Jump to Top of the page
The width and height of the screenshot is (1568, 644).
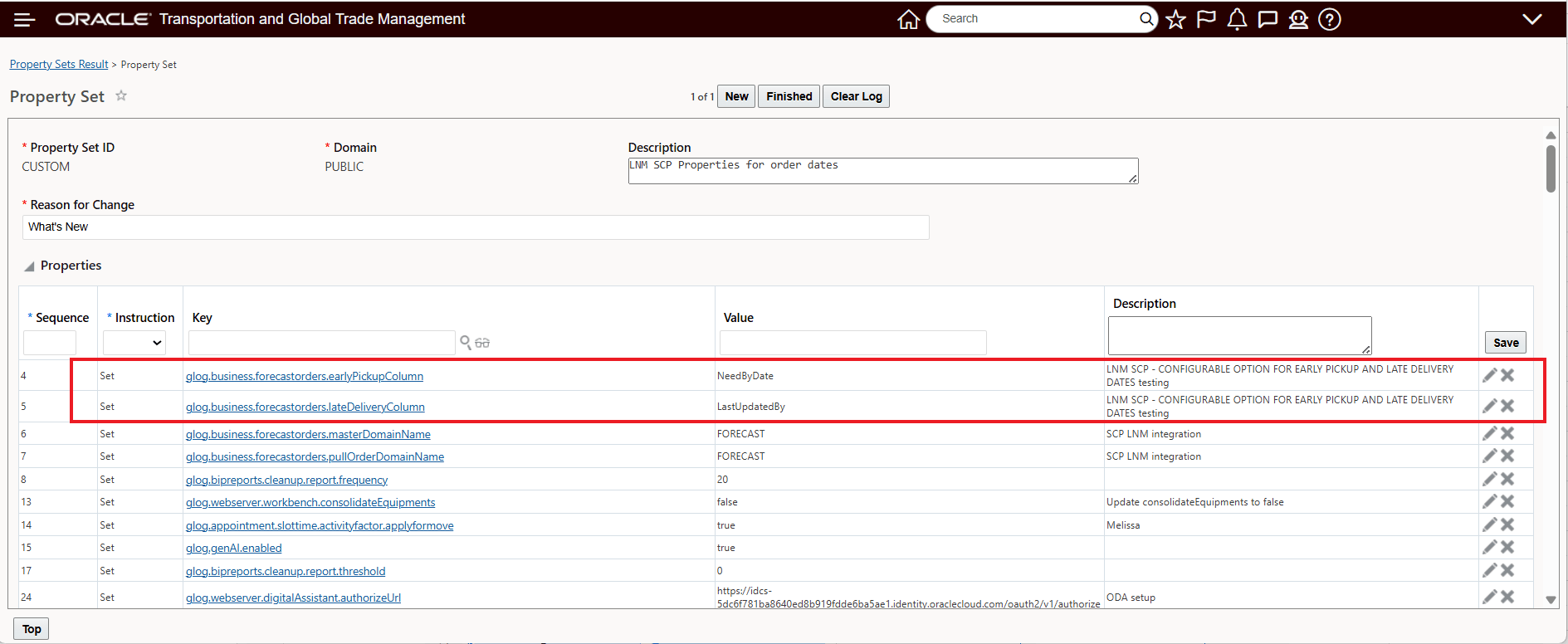click(32, 629)
